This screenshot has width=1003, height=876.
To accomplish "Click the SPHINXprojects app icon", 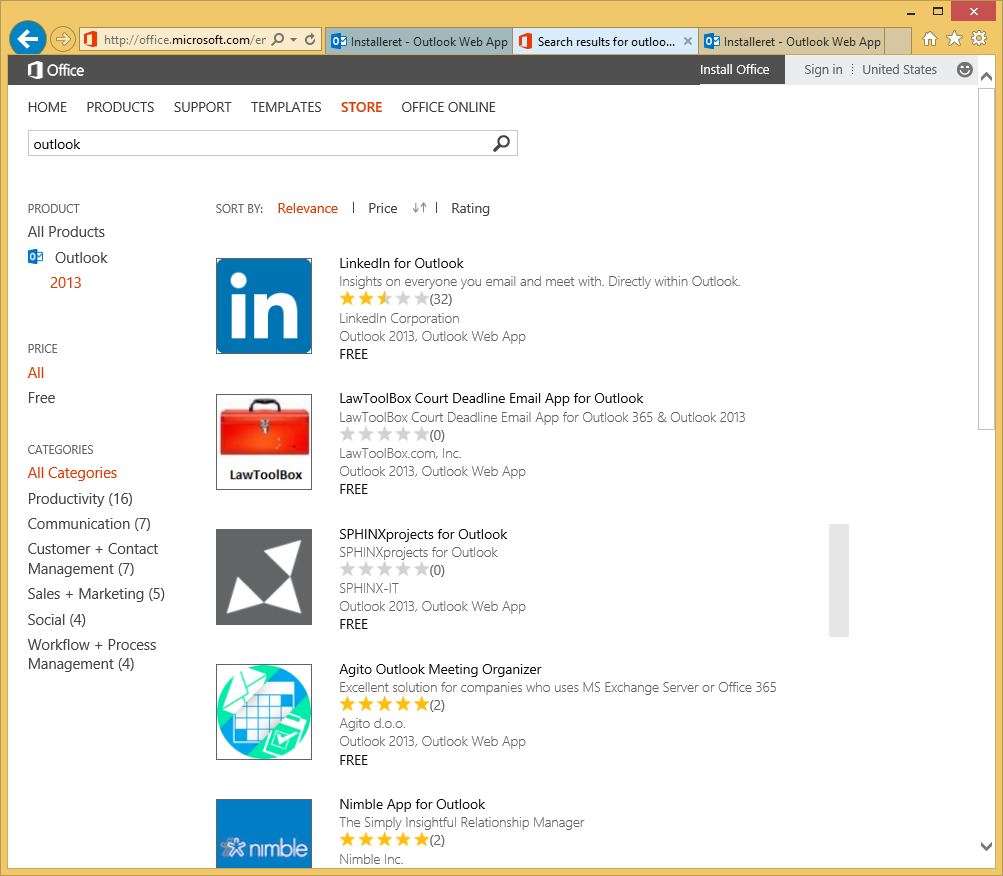I will [x=264, y=577].
